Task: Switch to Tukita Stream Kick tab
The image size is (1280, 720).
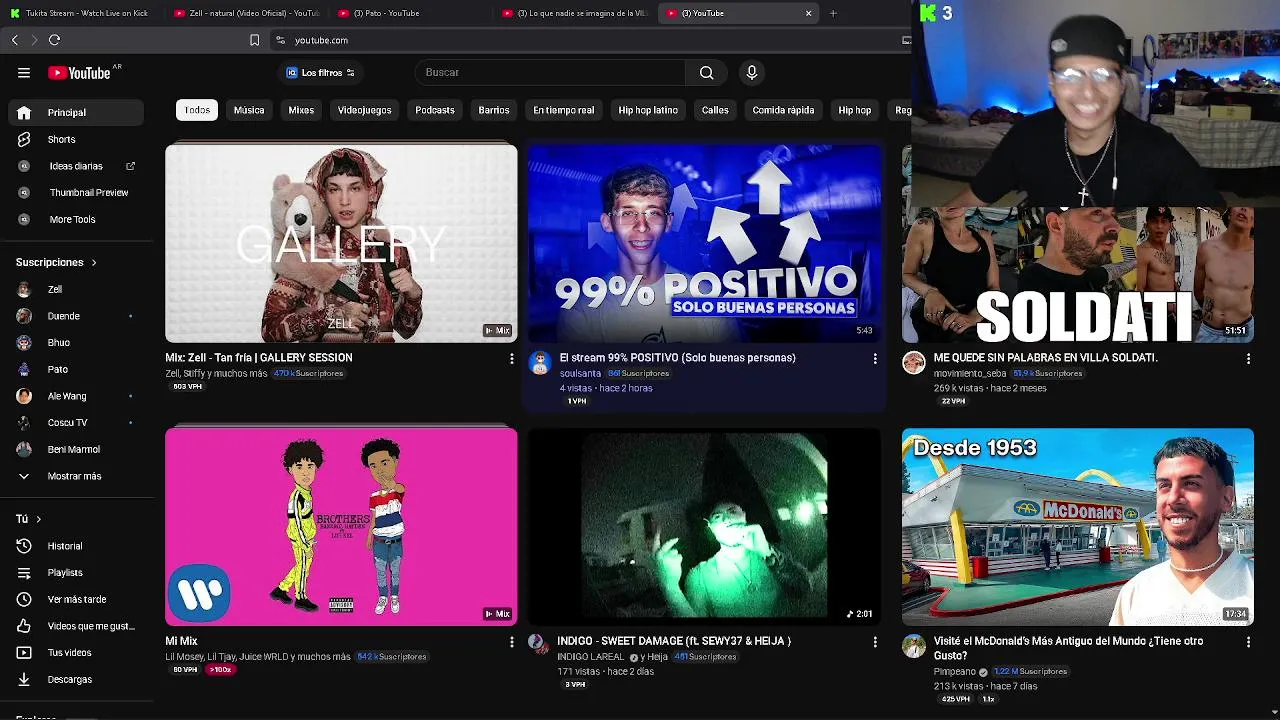Action: (x=80, y=13)
